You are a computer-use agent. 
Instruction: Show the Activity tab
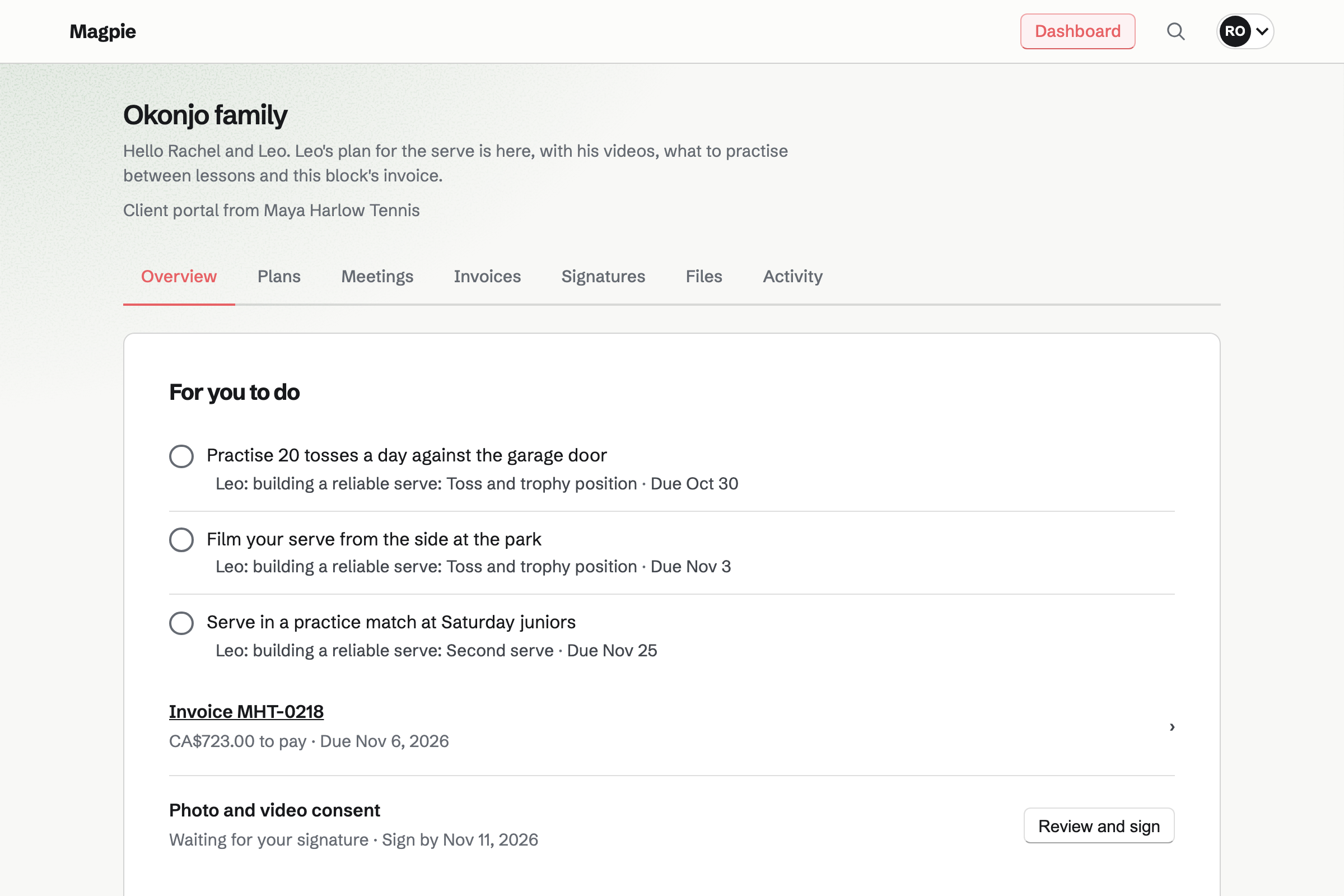pos(792,277)
